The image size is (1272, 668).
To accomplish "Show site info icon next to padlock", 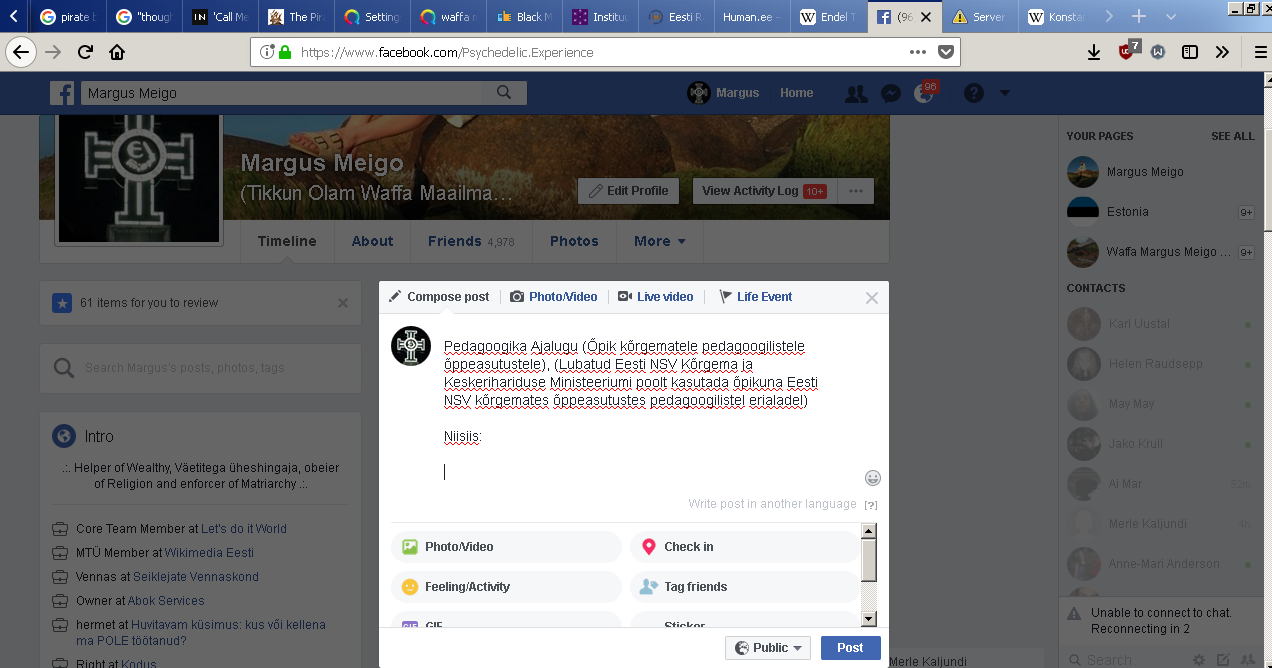I will click(266, 52).
